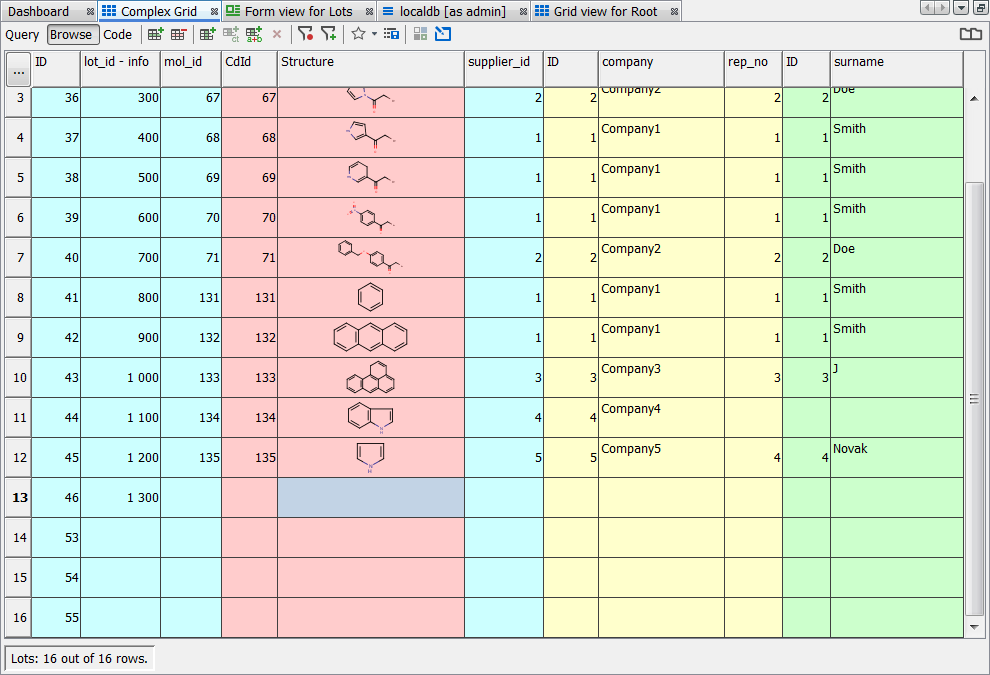Switch to Query mode

pyautogui.click(x=21, y=34)
